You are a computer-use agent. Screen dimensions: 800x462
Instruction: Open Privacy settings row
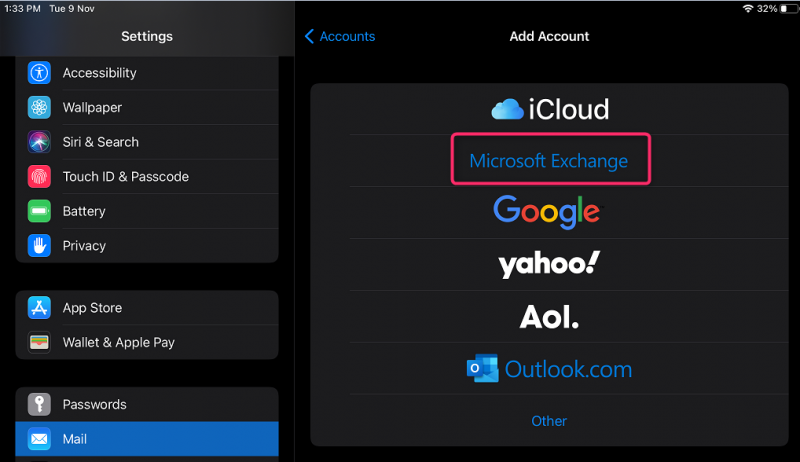point(147,246)
